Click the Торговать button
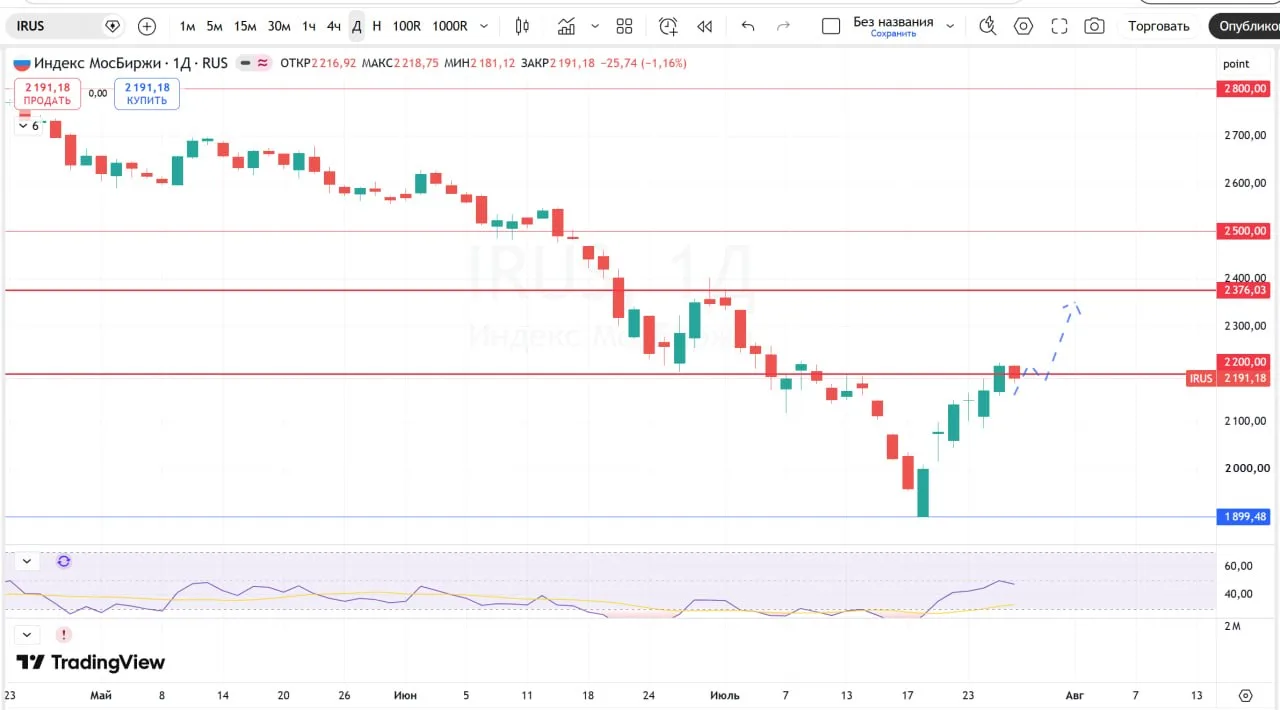This screenshot has height=710, width=1280. point(1159,26)
